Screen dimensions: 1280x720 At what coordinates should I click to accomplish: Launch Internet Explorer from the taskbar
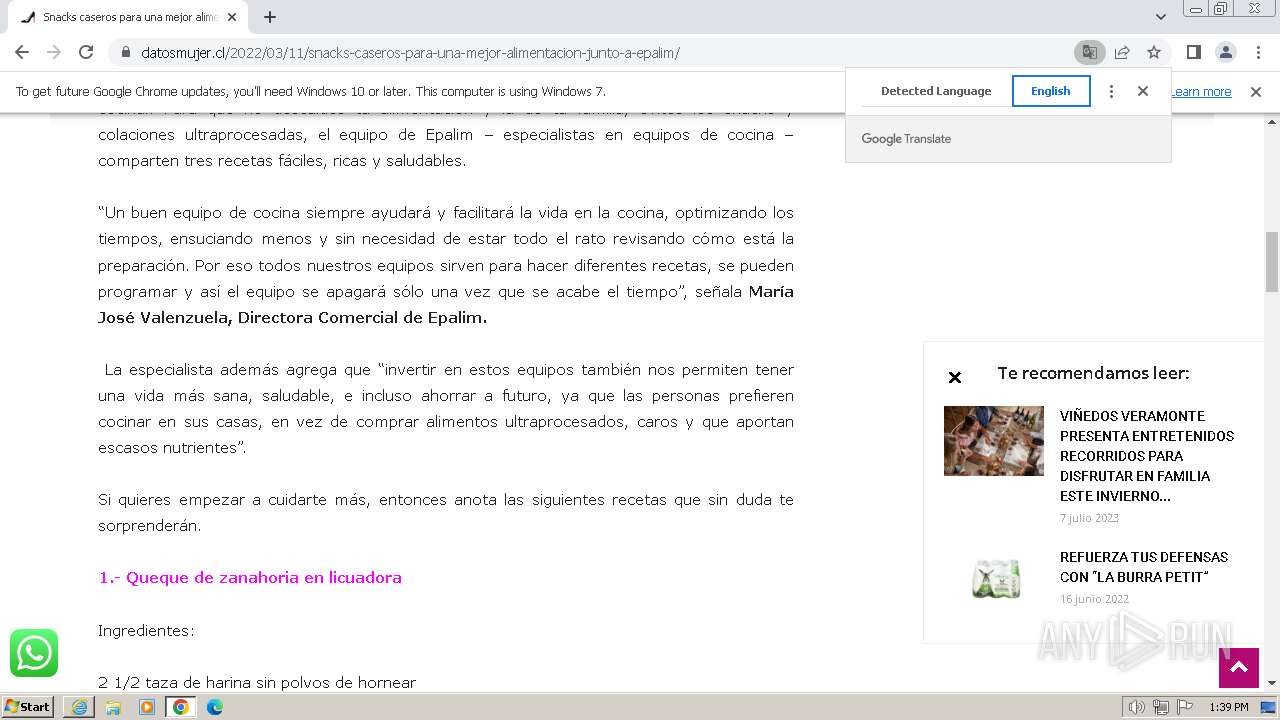coord(79,707)
